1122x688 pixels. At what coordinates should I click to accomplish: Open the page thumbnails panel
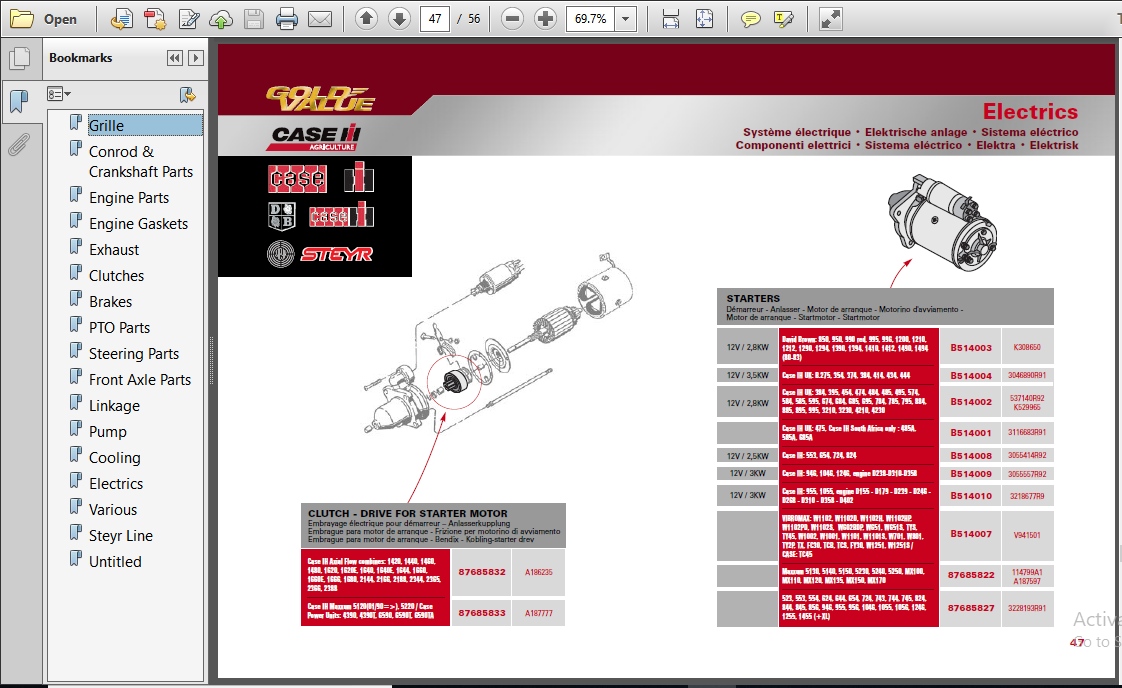coord(19,58)
